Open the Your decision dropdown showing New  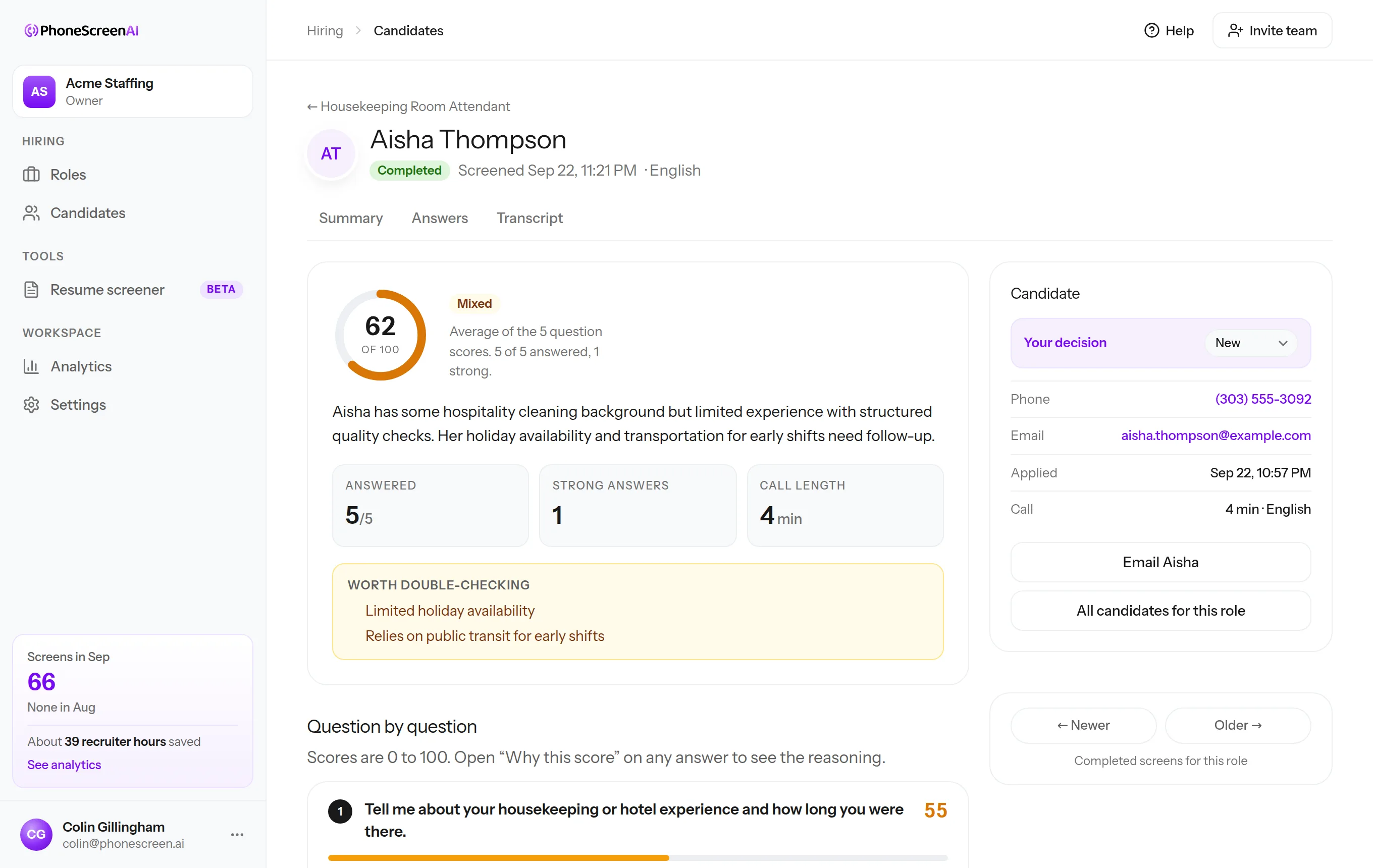(x=1251, y=343)
